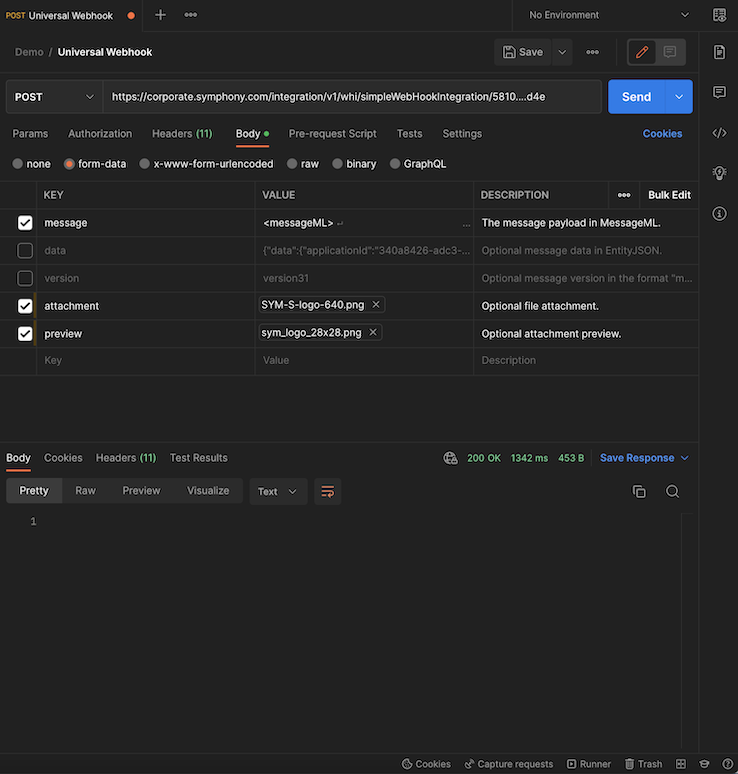The width and height of the screenshot is (738, 774).
Task: Open Test Results tab
Action: point(198,458)
